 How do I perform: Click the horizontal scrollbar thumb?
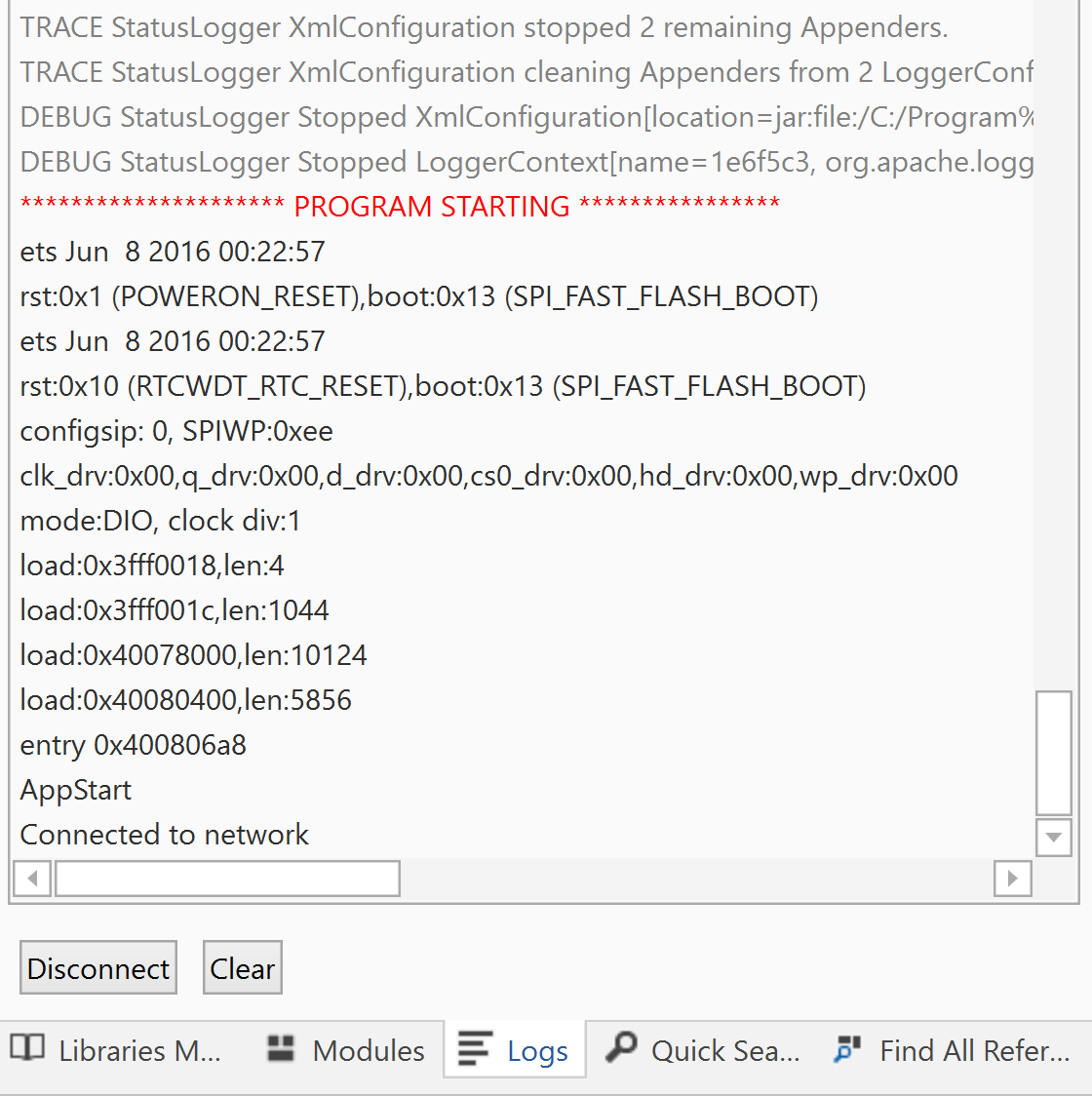227,879
